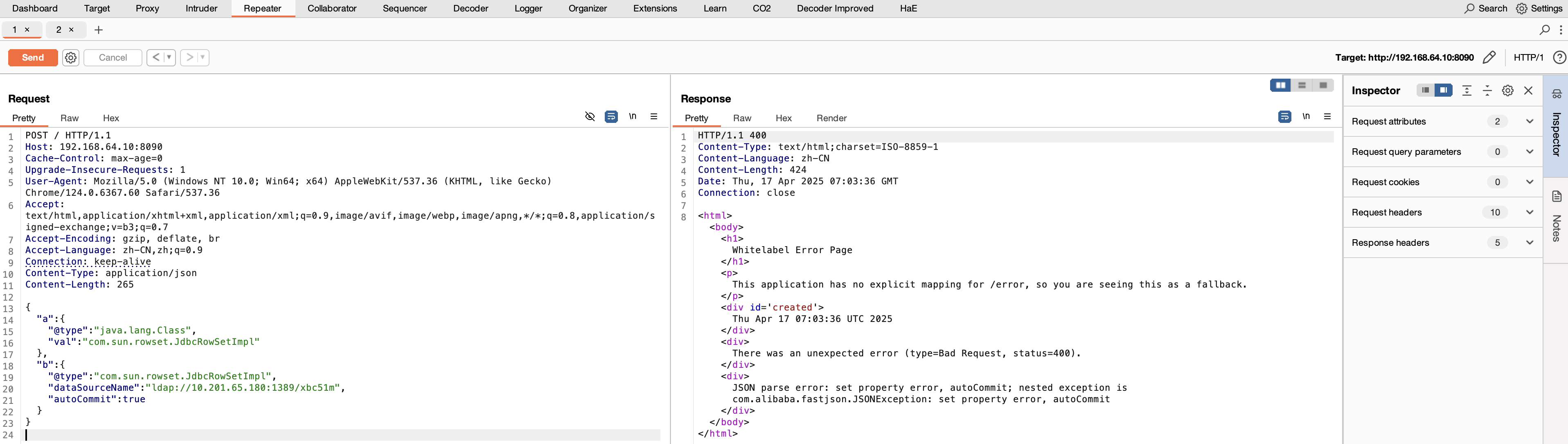Click the empty line 24 in request editor
1568x444 pixels.
point(341,435)
